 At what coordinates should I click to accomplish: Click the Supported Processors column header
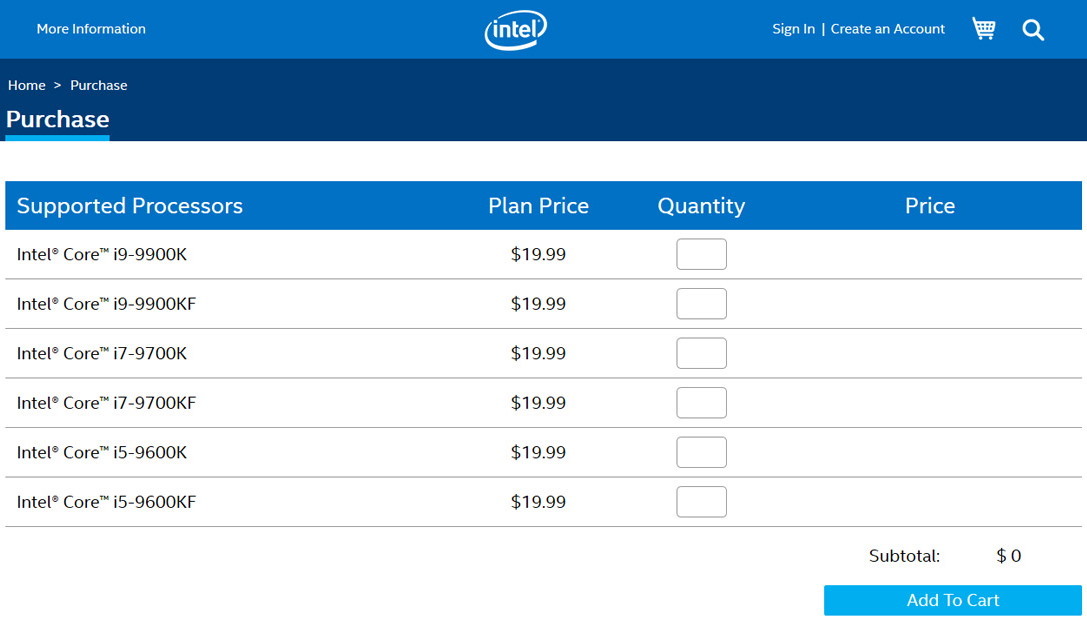click(x=130, y=206)
